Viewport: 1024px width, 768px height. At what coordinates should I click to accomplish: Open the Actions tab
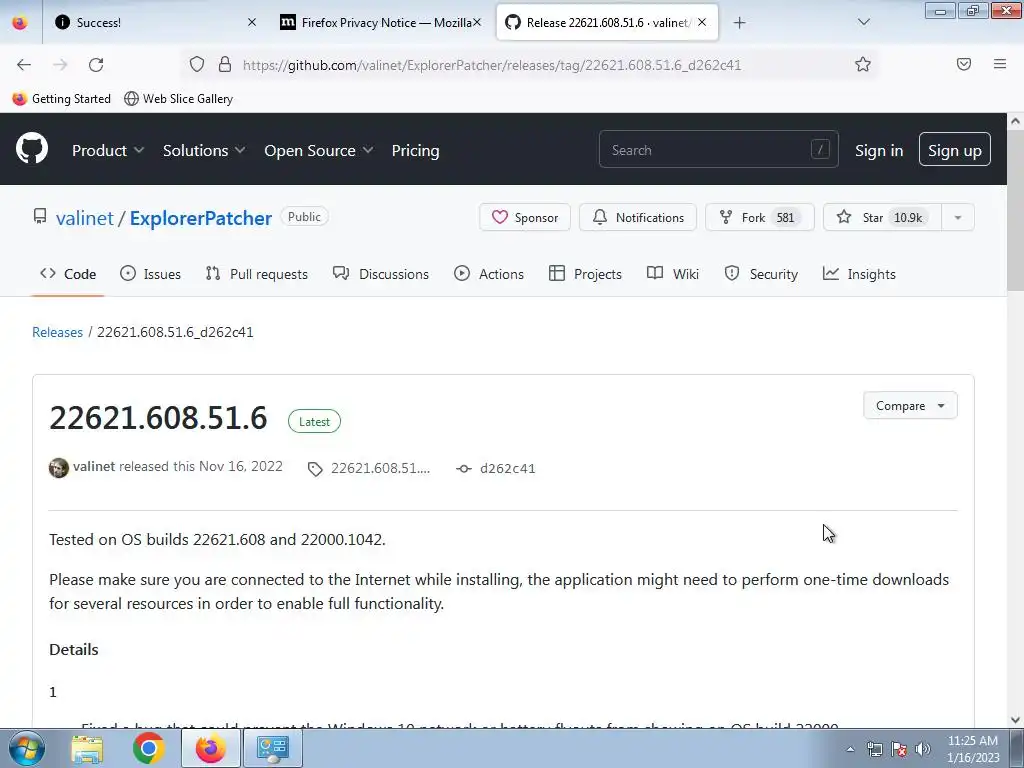tap(488, 274)
